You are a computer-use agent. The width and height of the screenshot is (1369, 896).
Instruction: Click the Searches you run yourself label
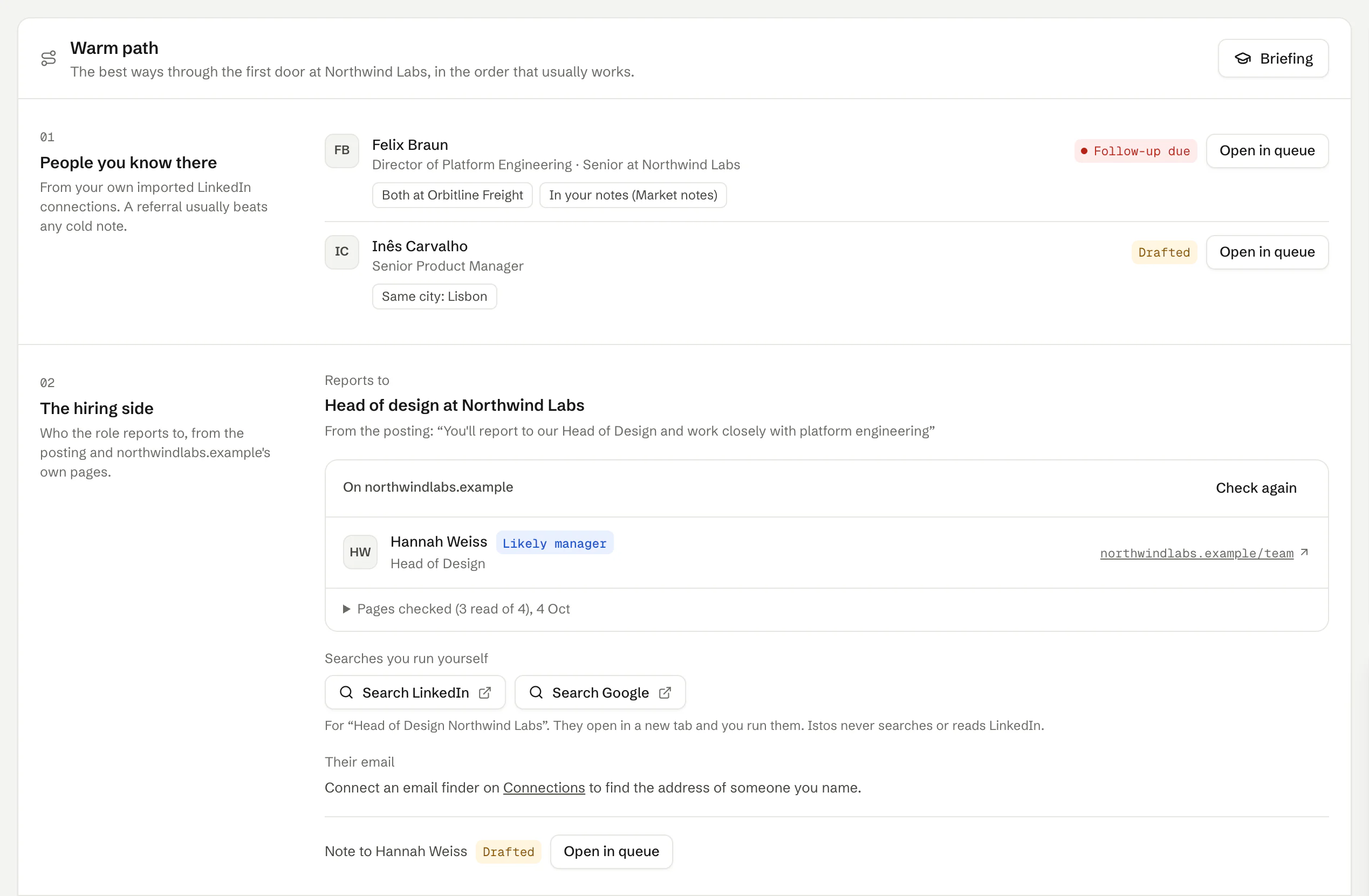click(406, 658)
